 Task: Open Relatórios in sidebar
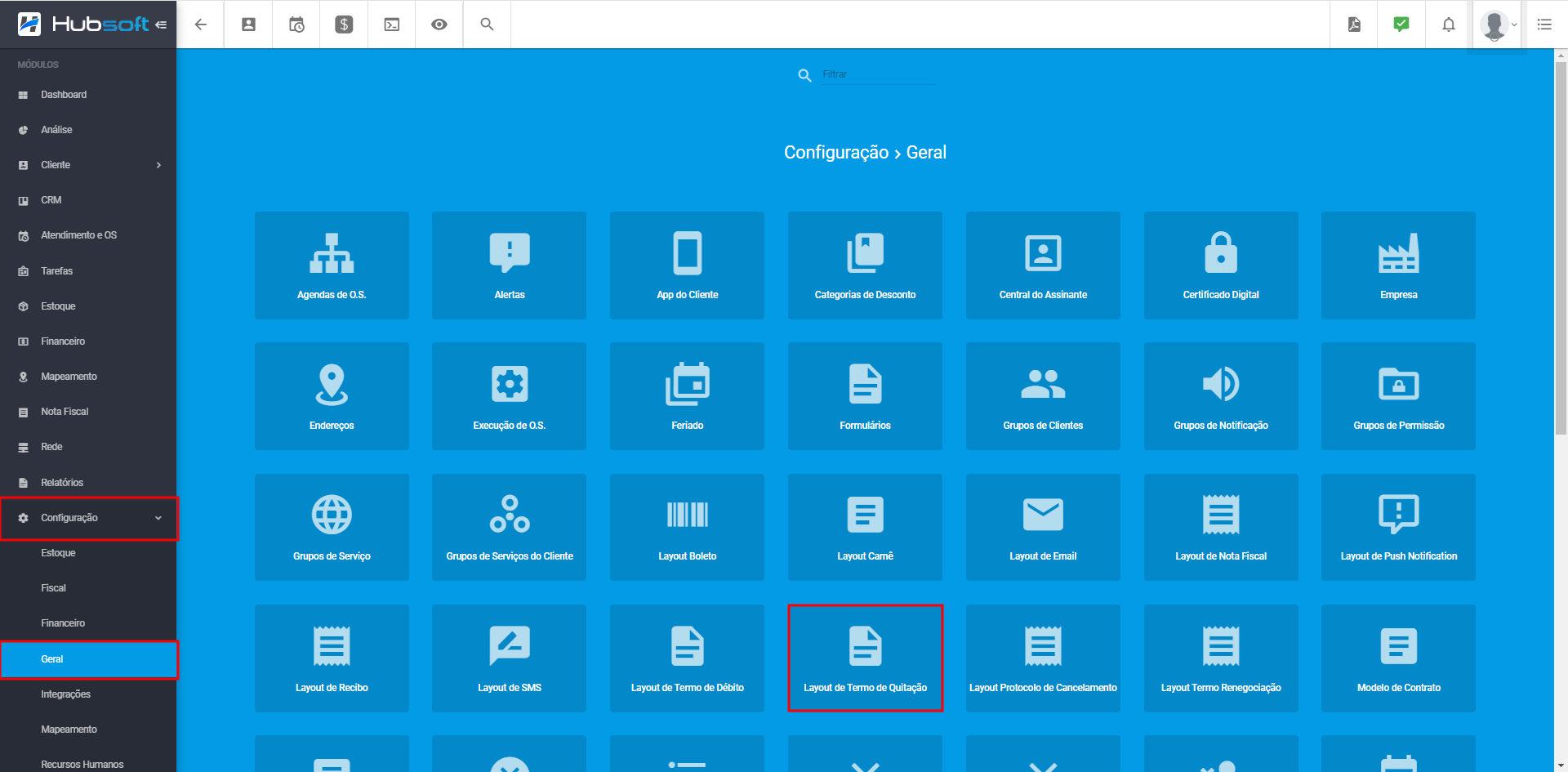[88, 483]
